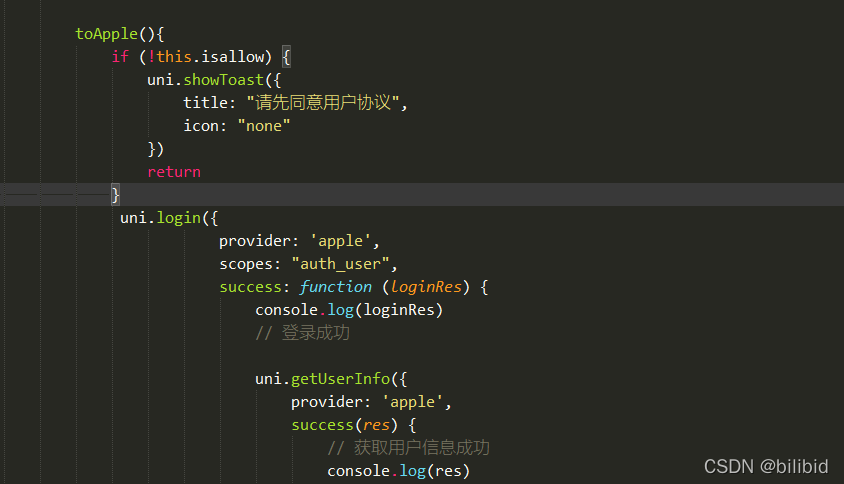Screen dimensions: 844x484
Task: Click the icon: "none" line
Action: click(x=237, y=125)
